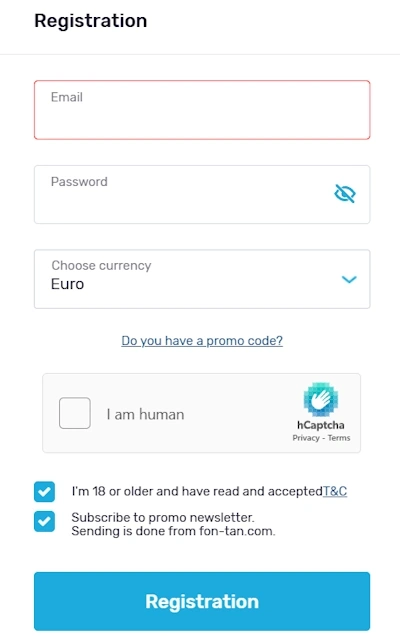
Task: Click the hCaptcha hand logo
Action: 321,400
